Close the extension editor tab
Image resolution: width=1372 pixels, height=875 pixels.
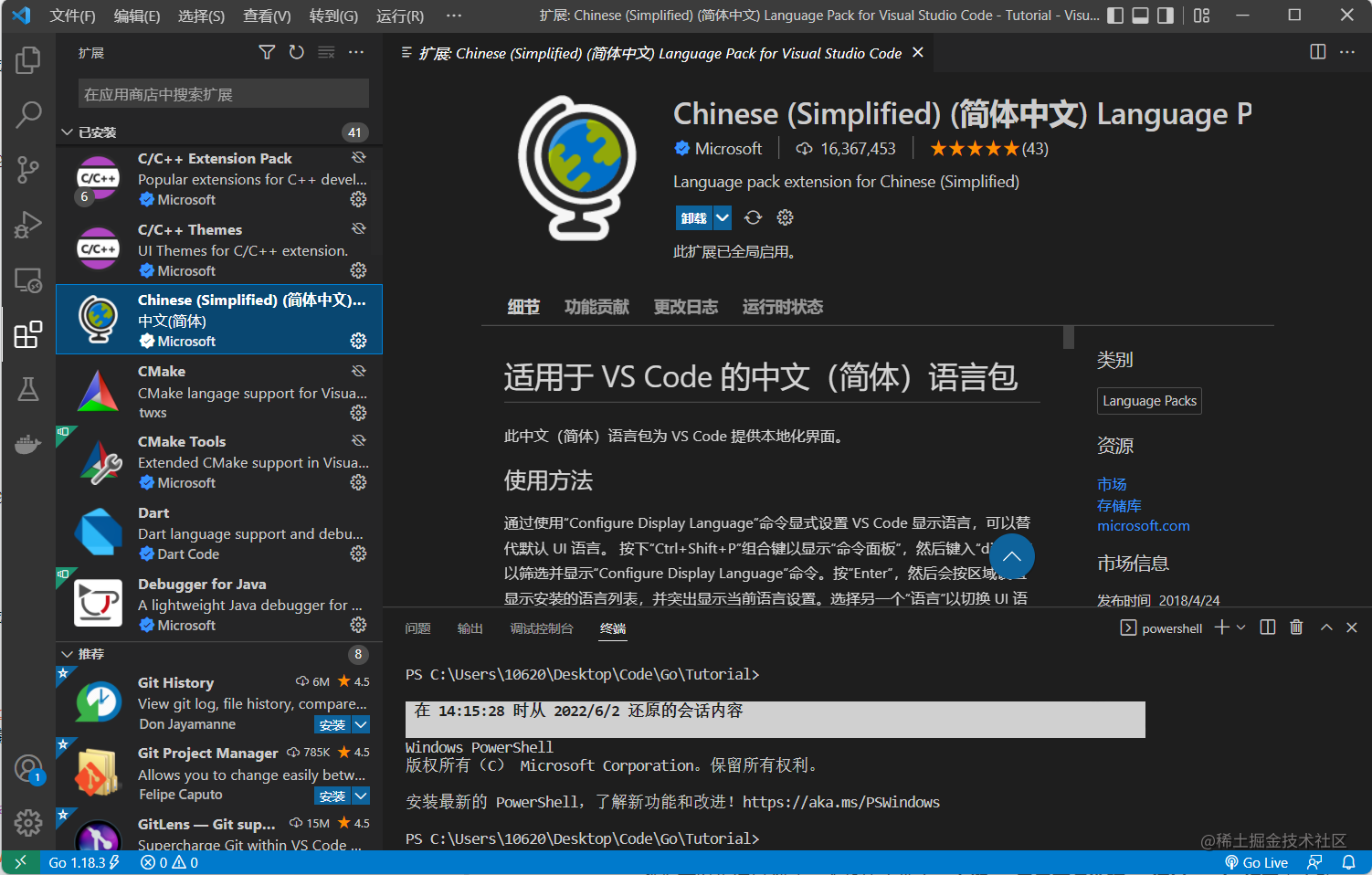pos(918,53)
